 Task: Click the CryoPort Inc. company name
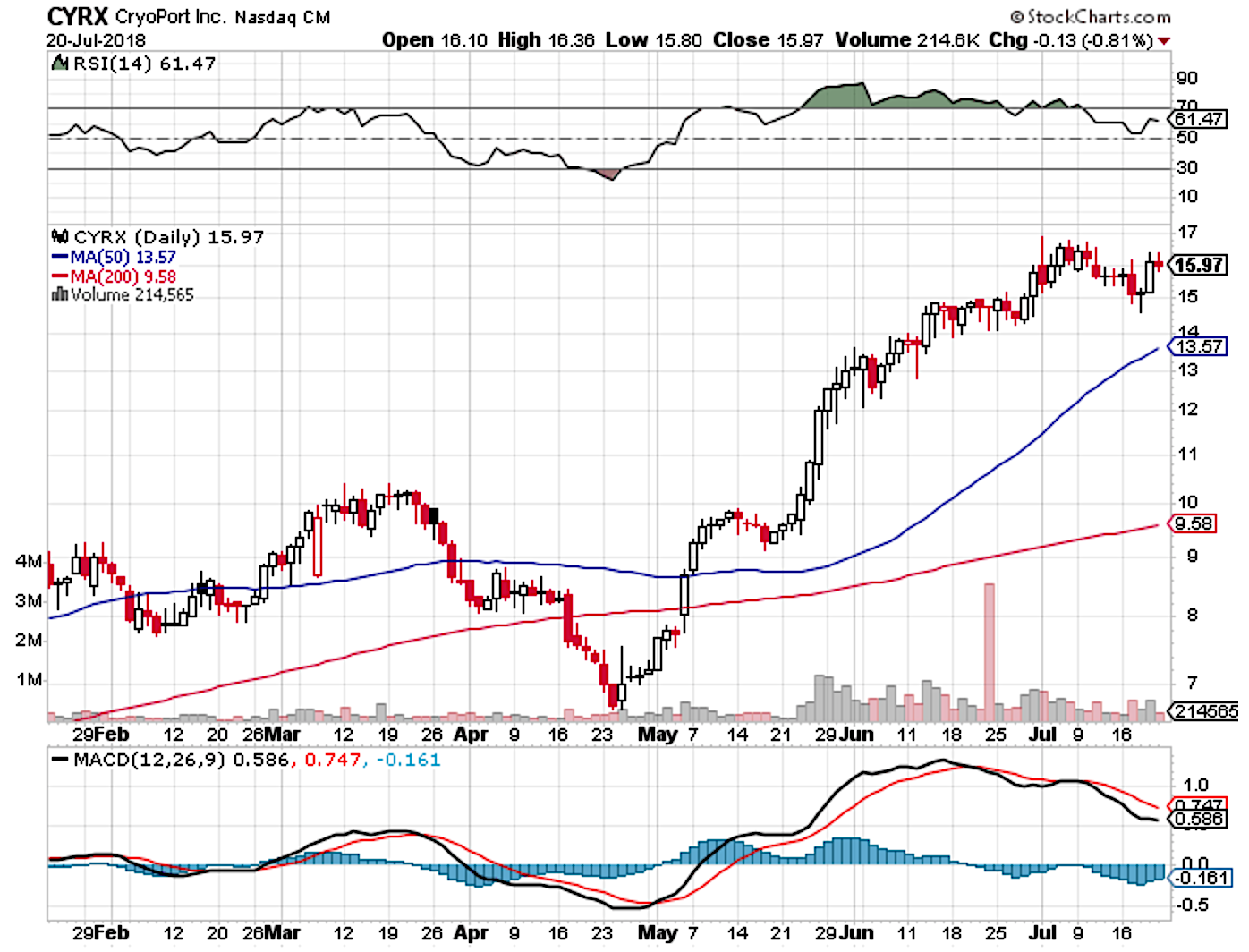pyautogui.click(x=171, y=17)
